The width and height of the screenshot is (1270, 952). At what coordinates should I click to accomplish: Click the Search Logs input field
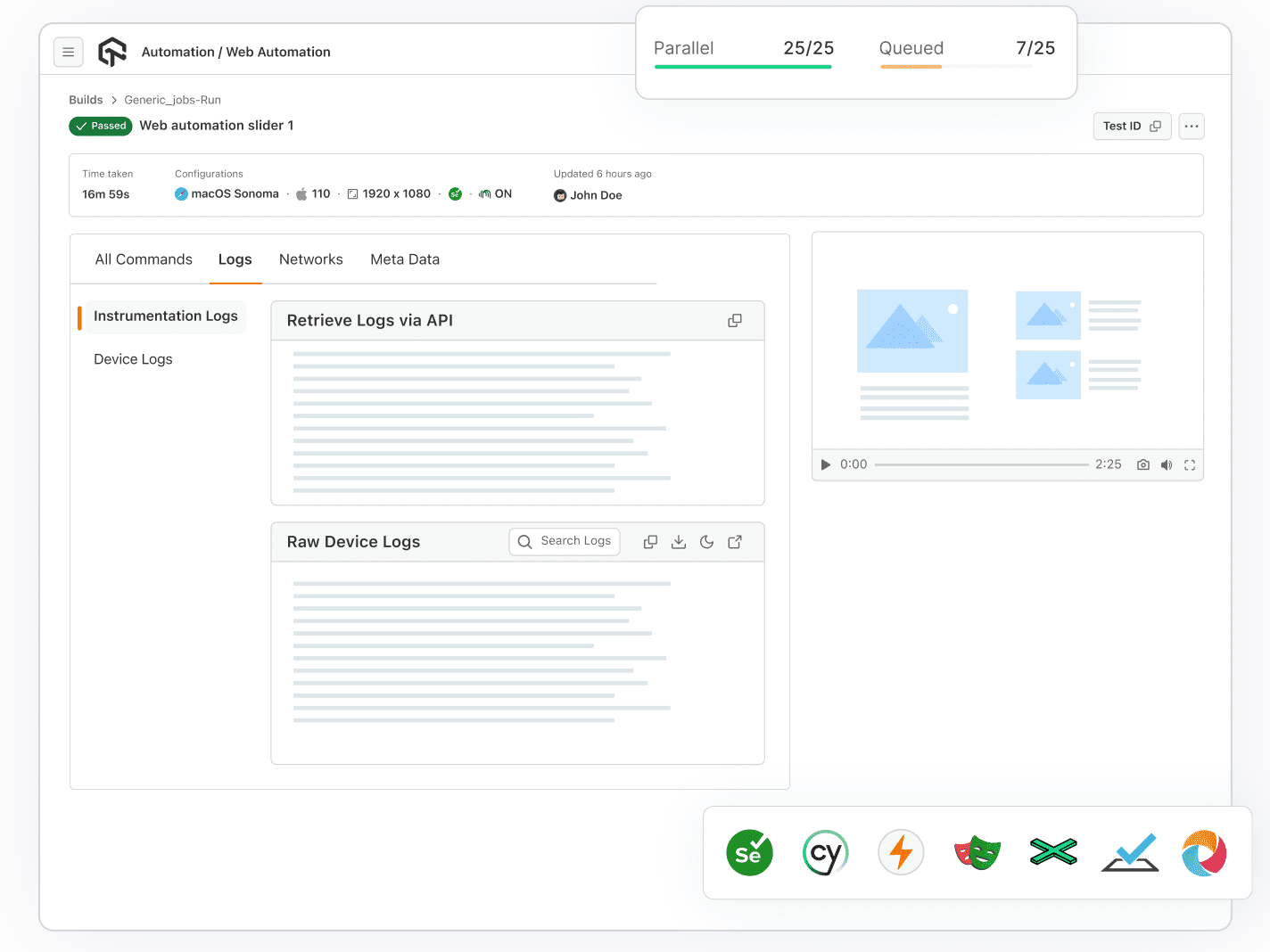click(574, 541)
